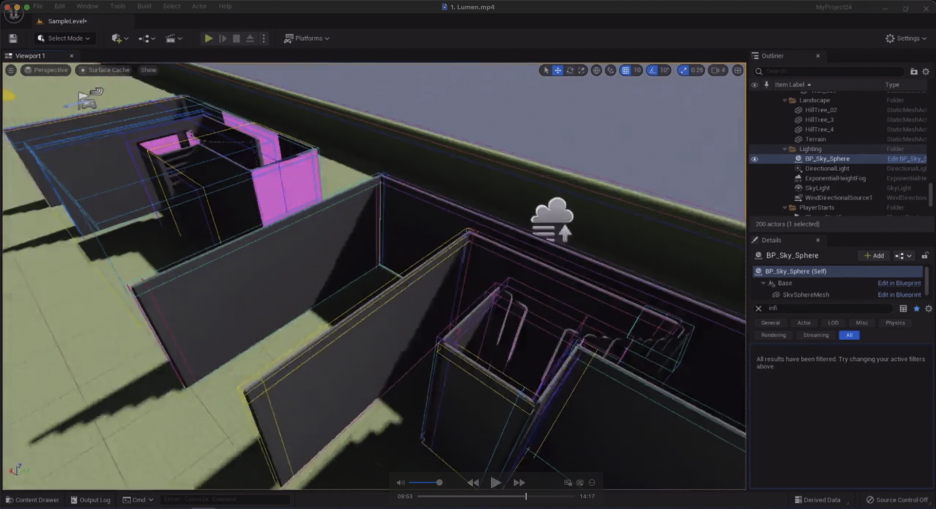Open the Build menu
This screenshot has height=509, width=936.
coord(144,6)
